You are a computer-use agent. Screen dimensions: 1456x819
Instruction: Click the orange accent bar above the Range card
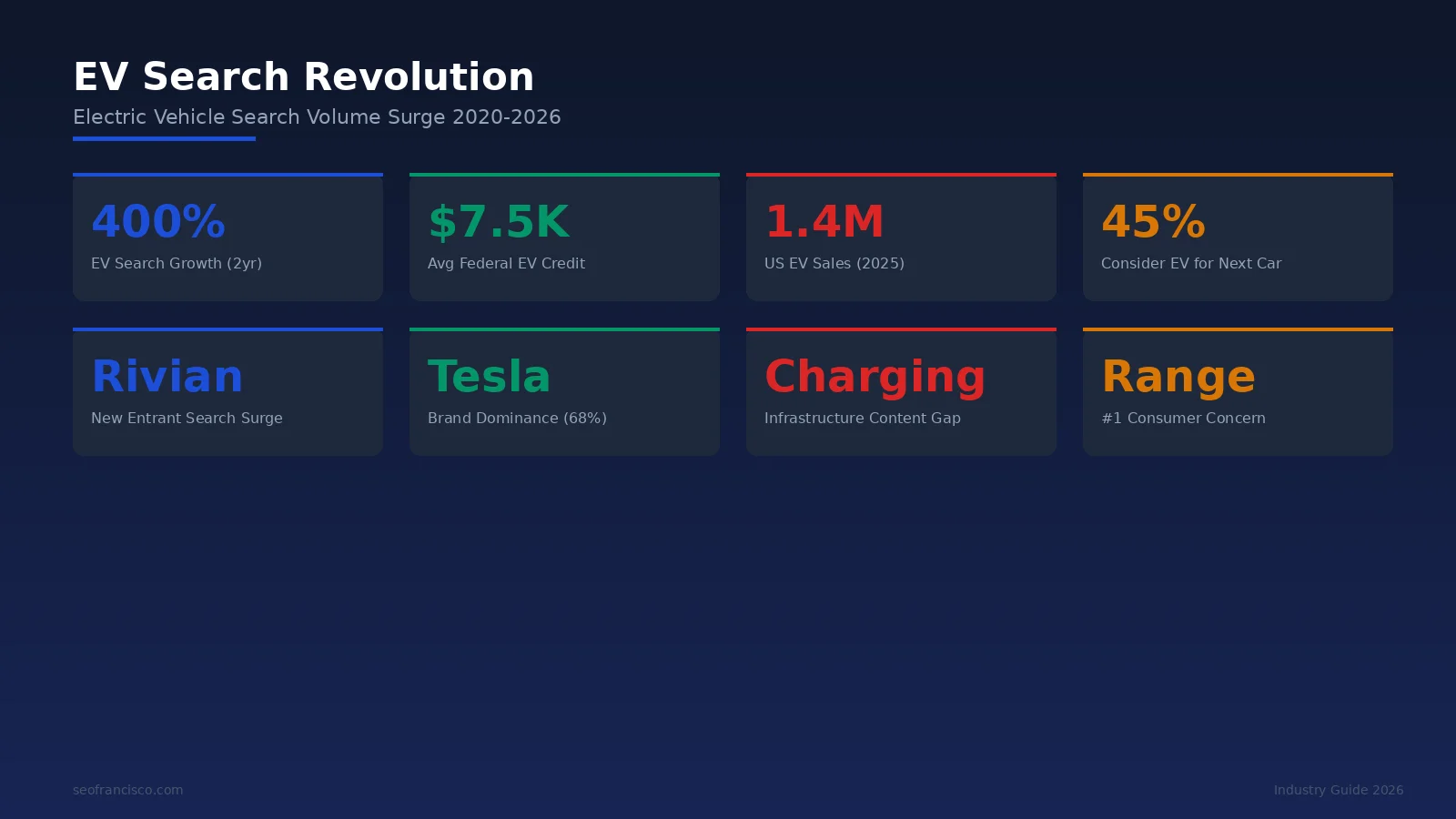[1238, 329]
